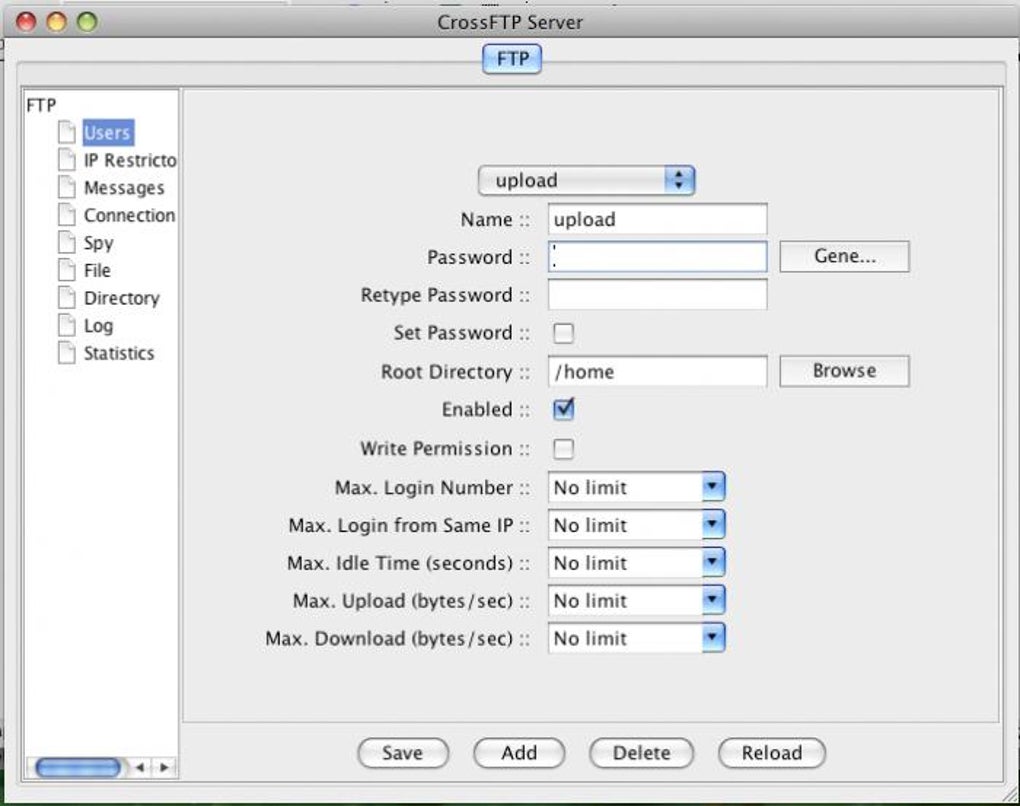1020x806 pixels.
Task: Click the Add button
Action: click(519, 753)
